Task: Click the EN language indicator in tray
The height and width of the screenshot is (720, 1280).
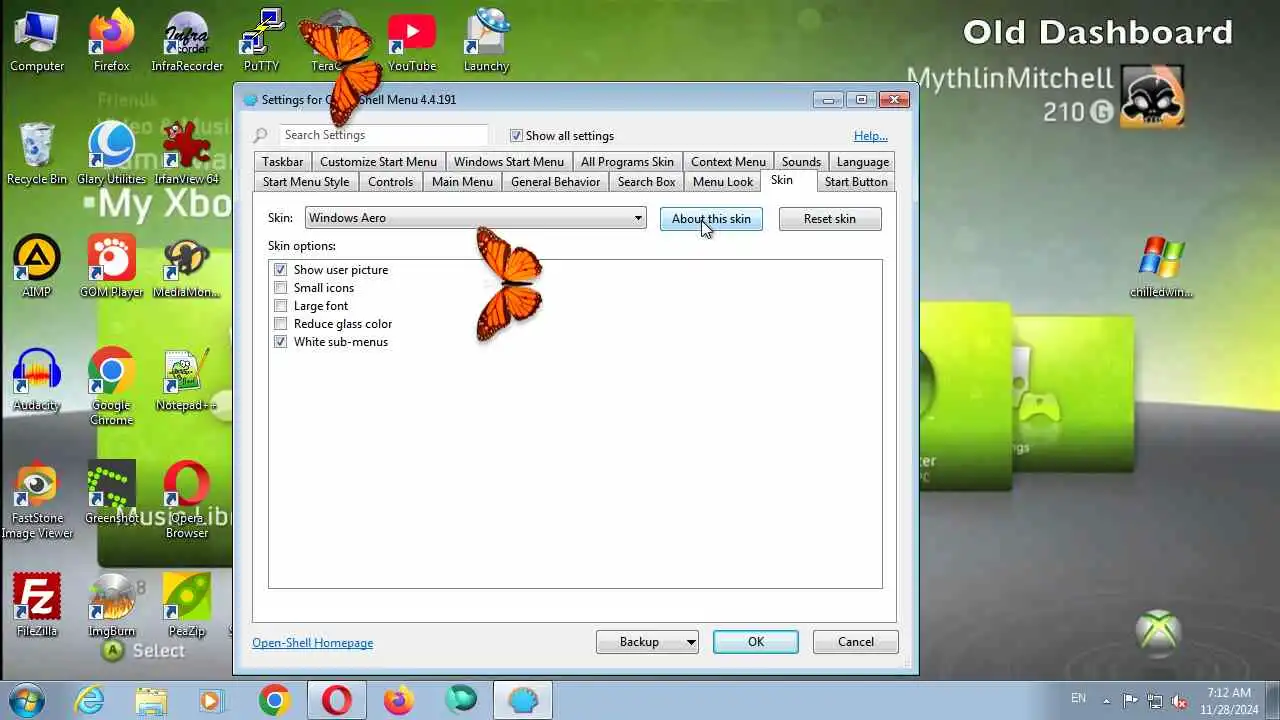Action: pyautogui.click(x=1078, y=699)
